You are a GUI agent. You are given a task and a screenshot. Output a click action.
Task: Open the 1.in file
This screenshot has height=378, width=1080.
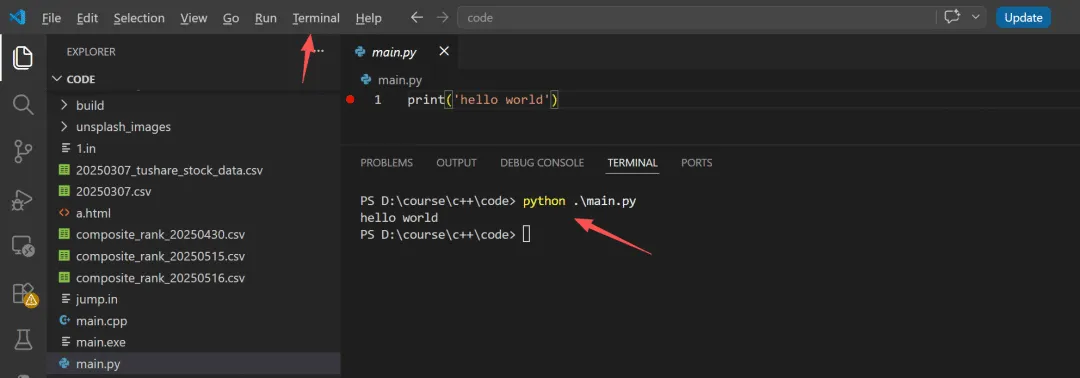(194, 148)
